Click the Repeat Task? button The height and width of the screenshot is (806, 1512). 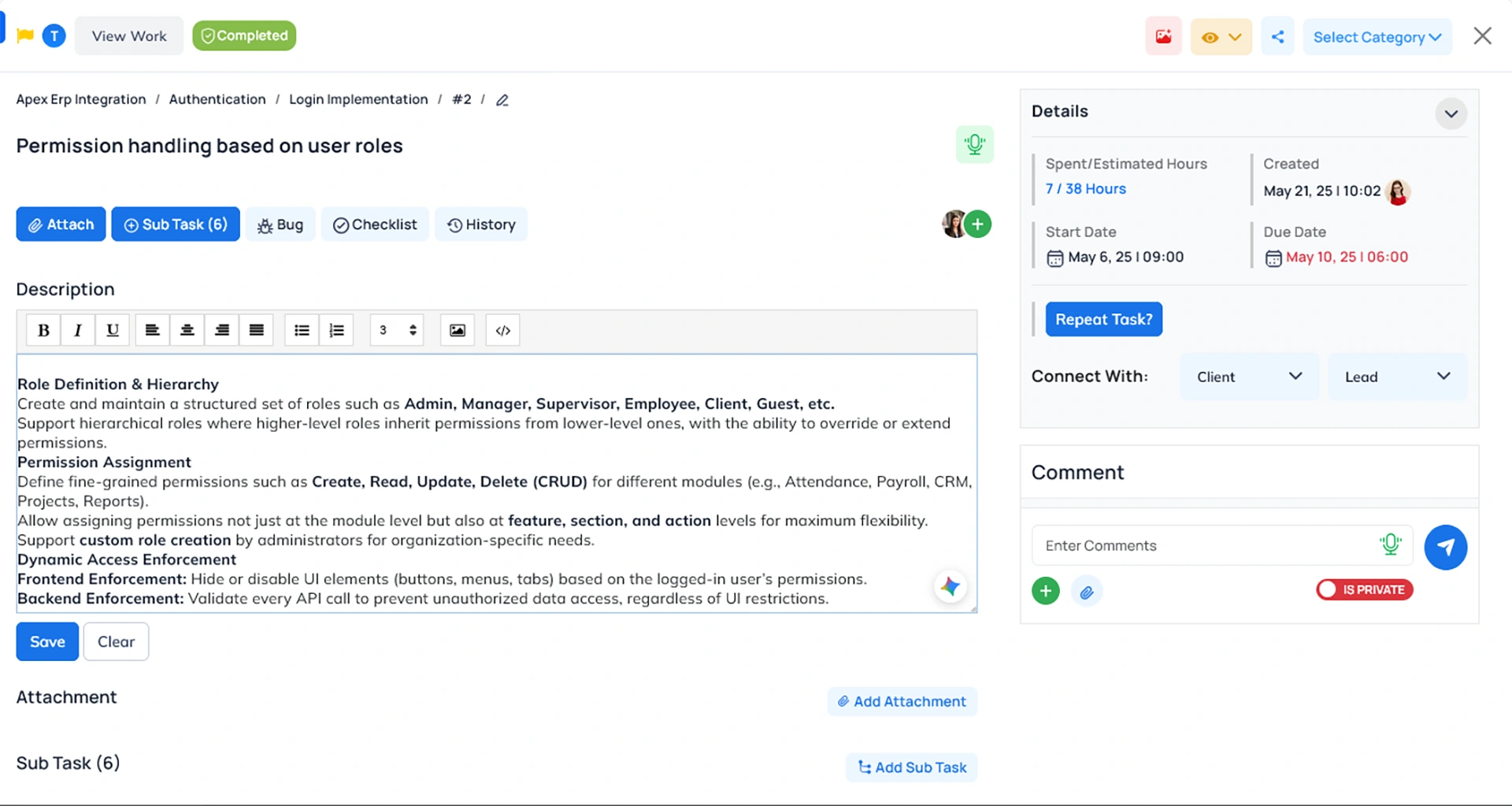point(1103,319)
